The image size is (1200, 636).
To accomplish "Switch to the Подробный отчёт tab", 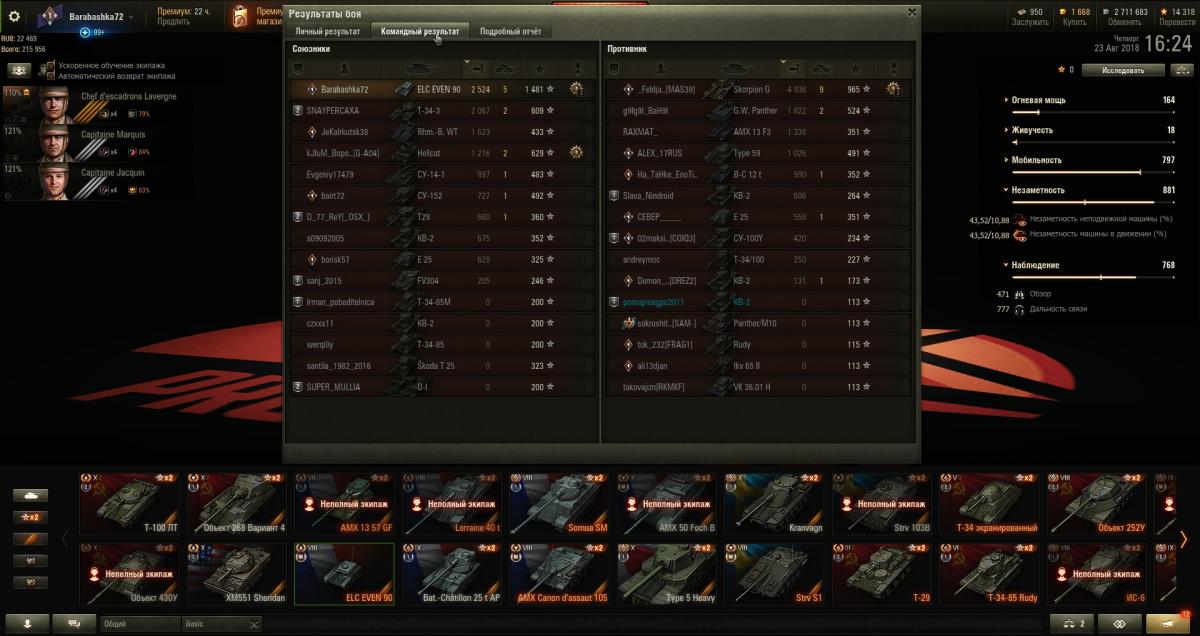I will [510, 32].
